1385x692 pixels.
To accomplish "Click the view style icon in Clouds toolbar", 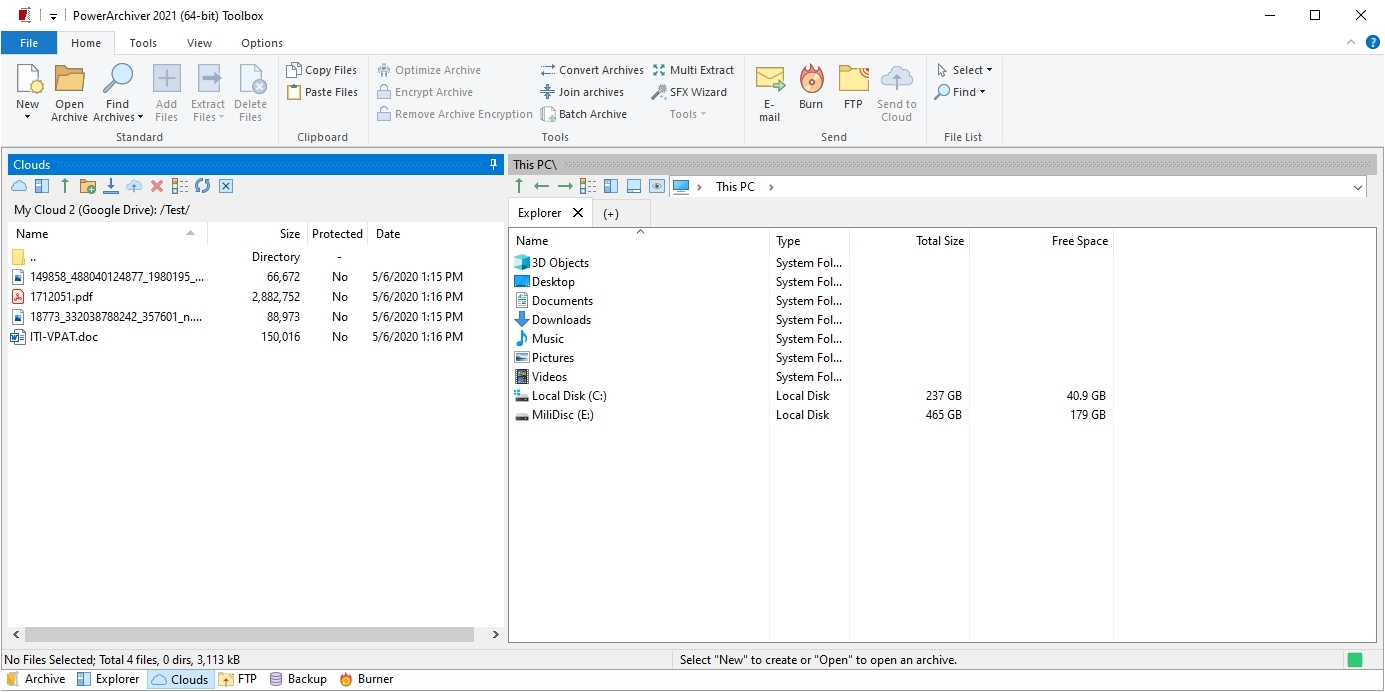I will (x=180, y=186).
